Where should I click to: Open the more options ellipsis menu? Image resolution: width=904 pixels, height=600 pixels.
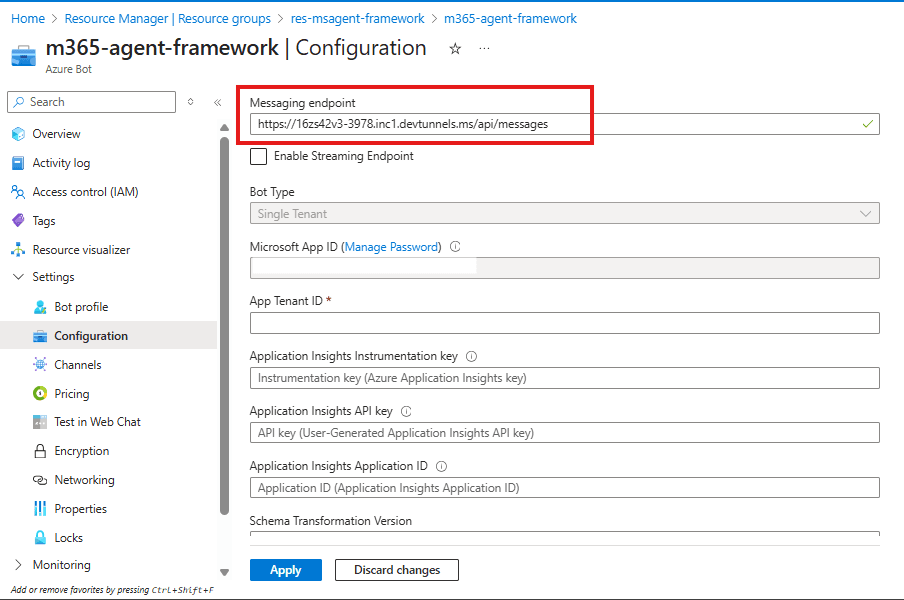(x=485, y=48)
